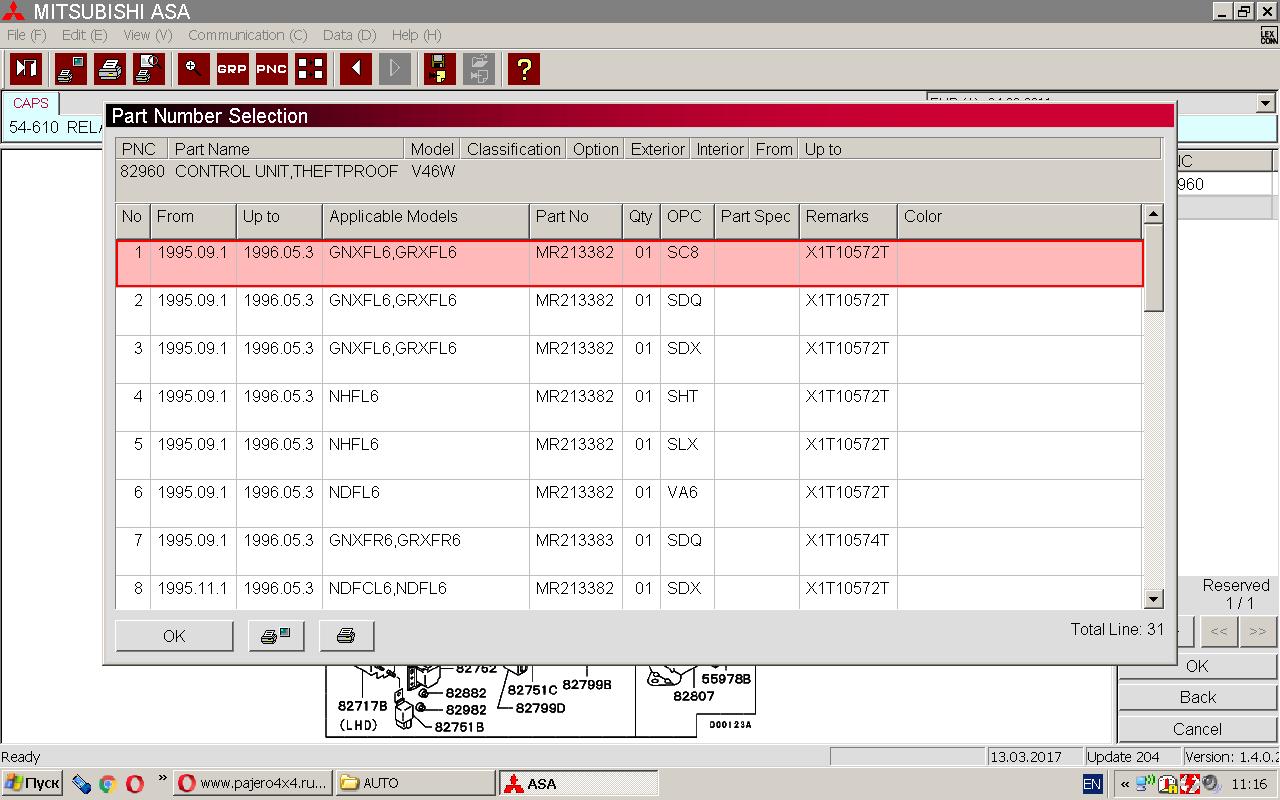The width and height of the screenshot is (1280, 800).
Task: Click the save floppy disk toolbar icon
Action: point(439,69)
